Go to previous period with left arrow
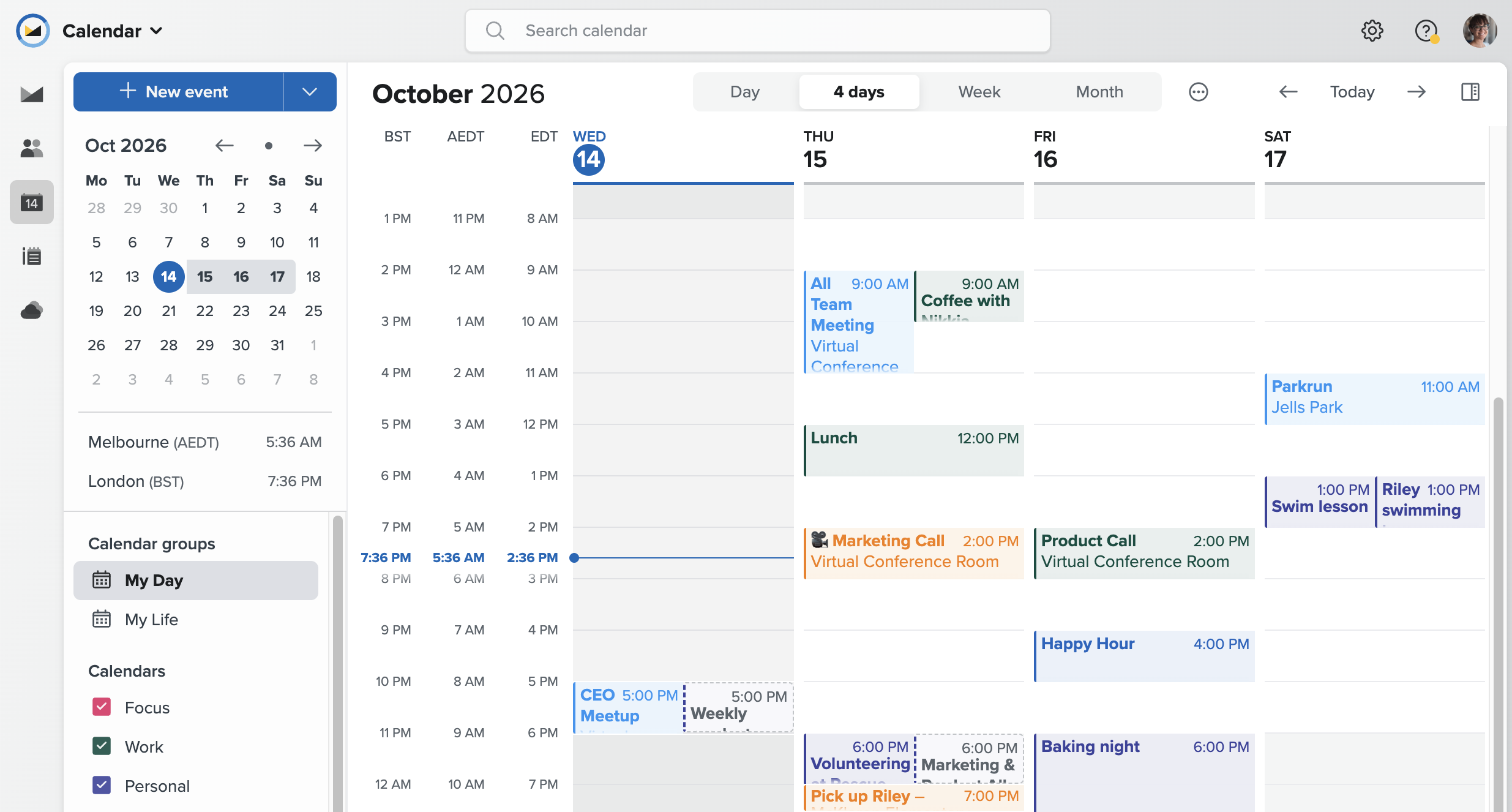Screen dimensions: 1512x812 pyautogui.click(x=1289, y=92)
